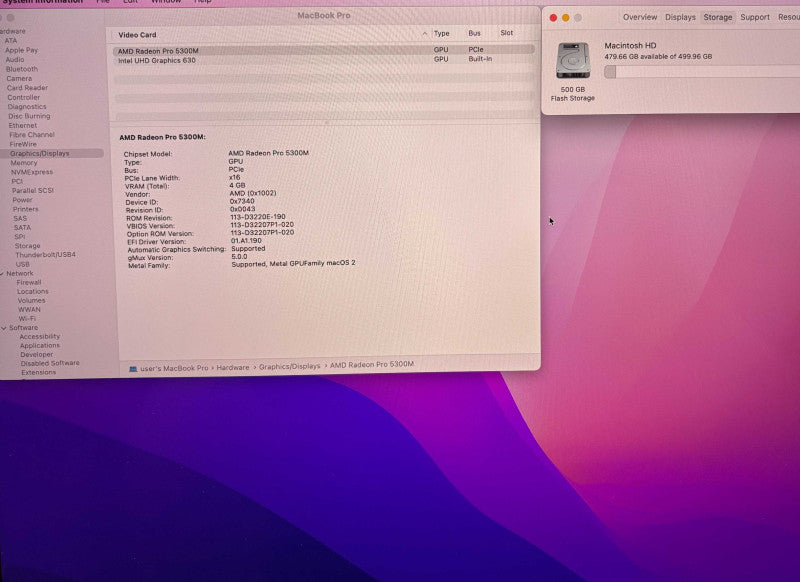The width and height of the screenshot is (800, 582).
Task: Open Disabled Software entry
Action: [50, 363]
